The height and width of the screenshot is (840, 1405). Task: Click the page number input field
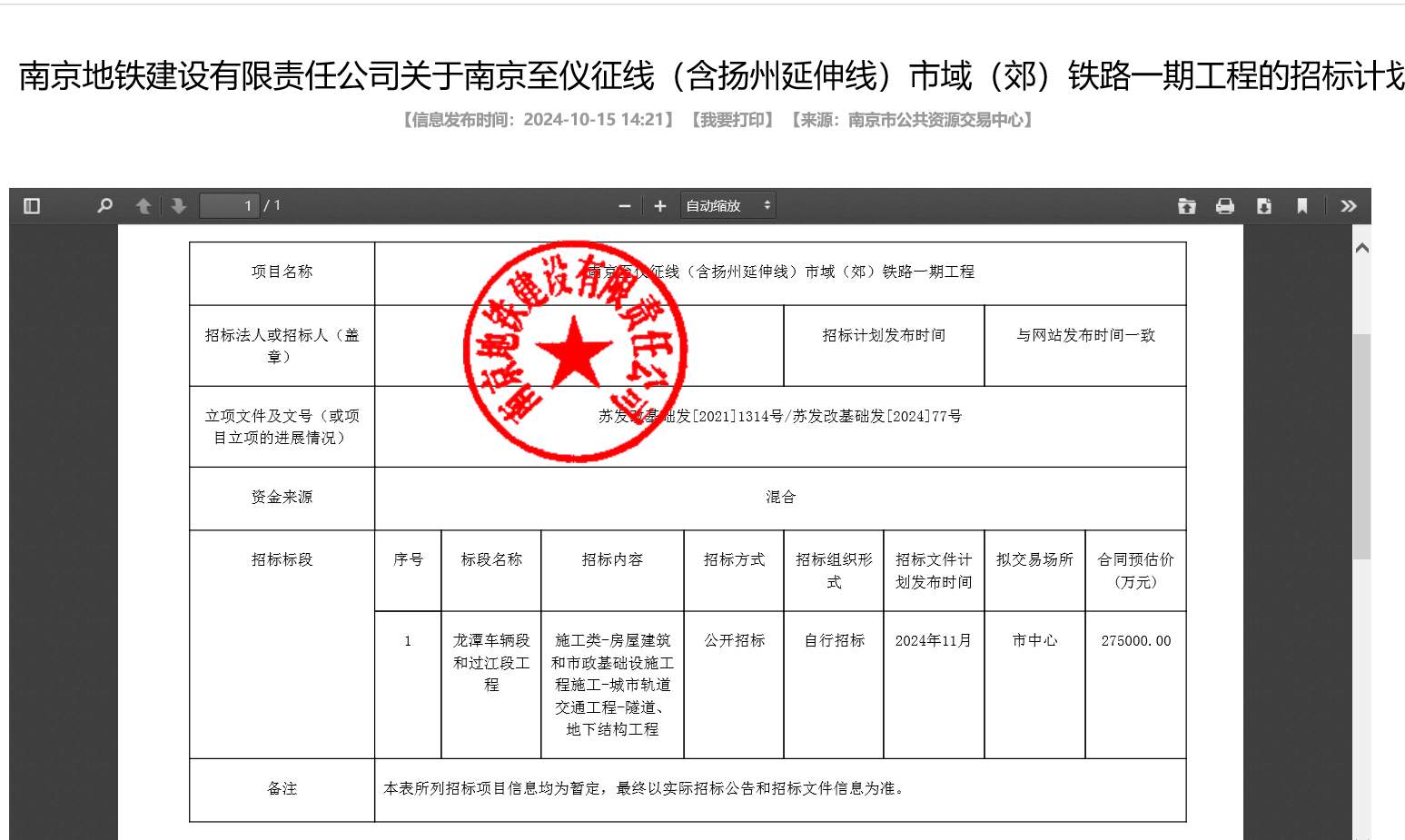230,206
